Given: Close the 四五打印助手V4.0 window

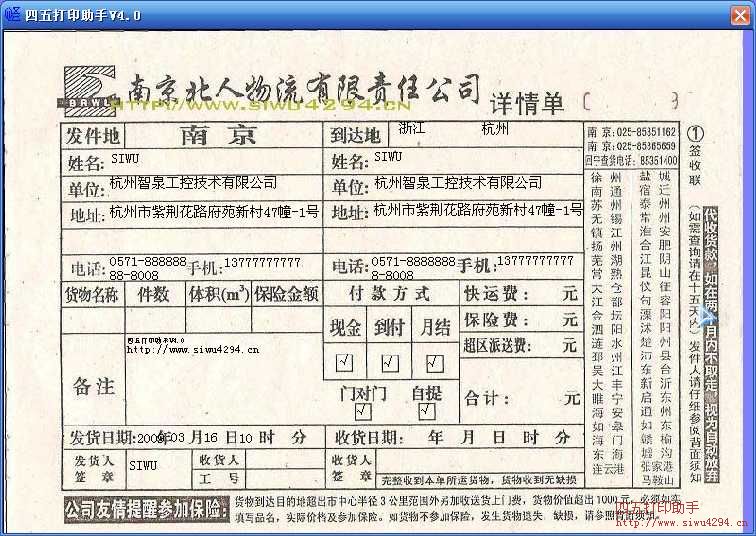Looking at the screenshot, I should pos(740,15).
